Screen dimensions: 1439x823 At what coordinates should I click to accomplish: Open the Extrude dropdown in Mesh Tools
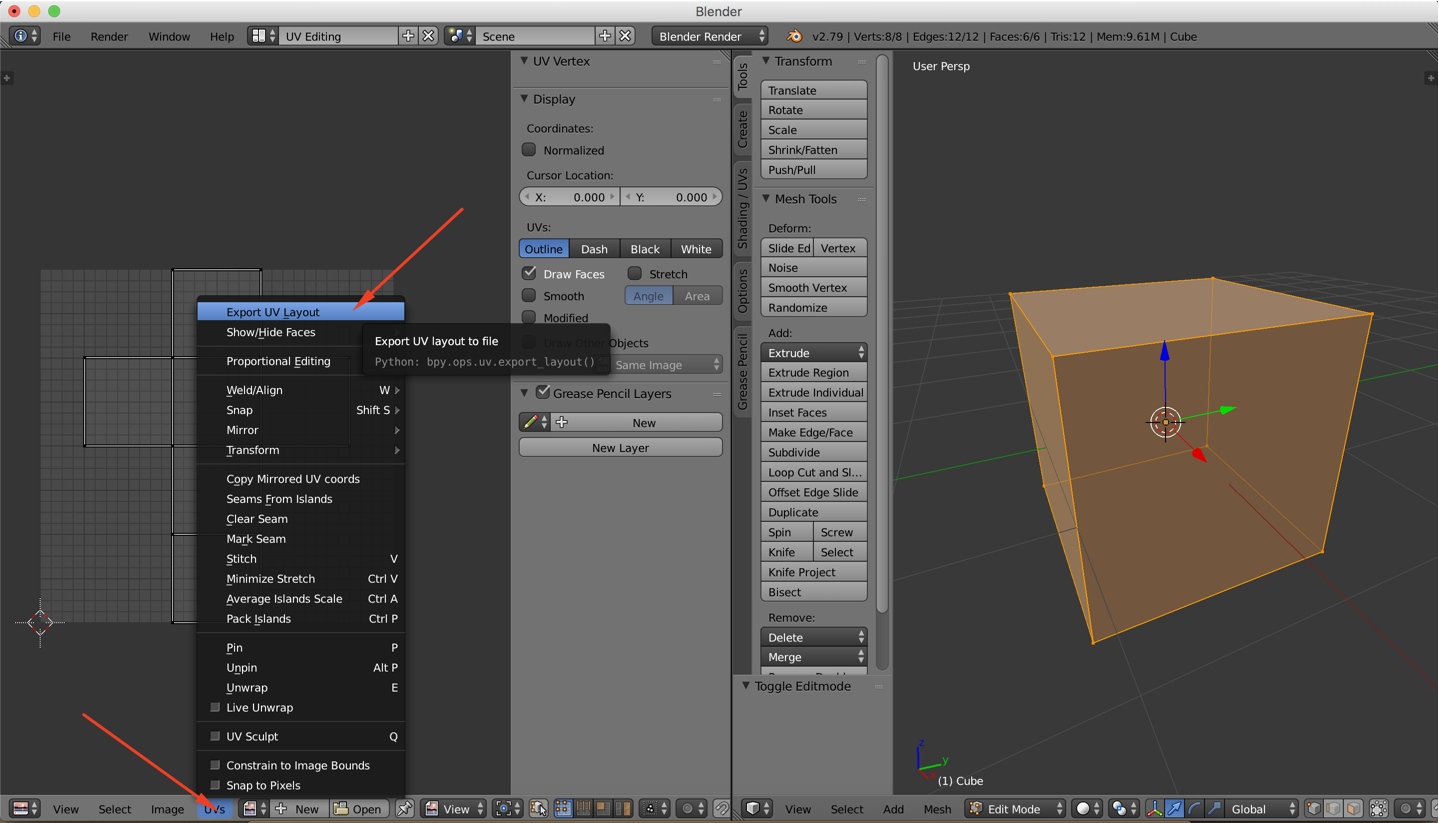click(814, 352)
